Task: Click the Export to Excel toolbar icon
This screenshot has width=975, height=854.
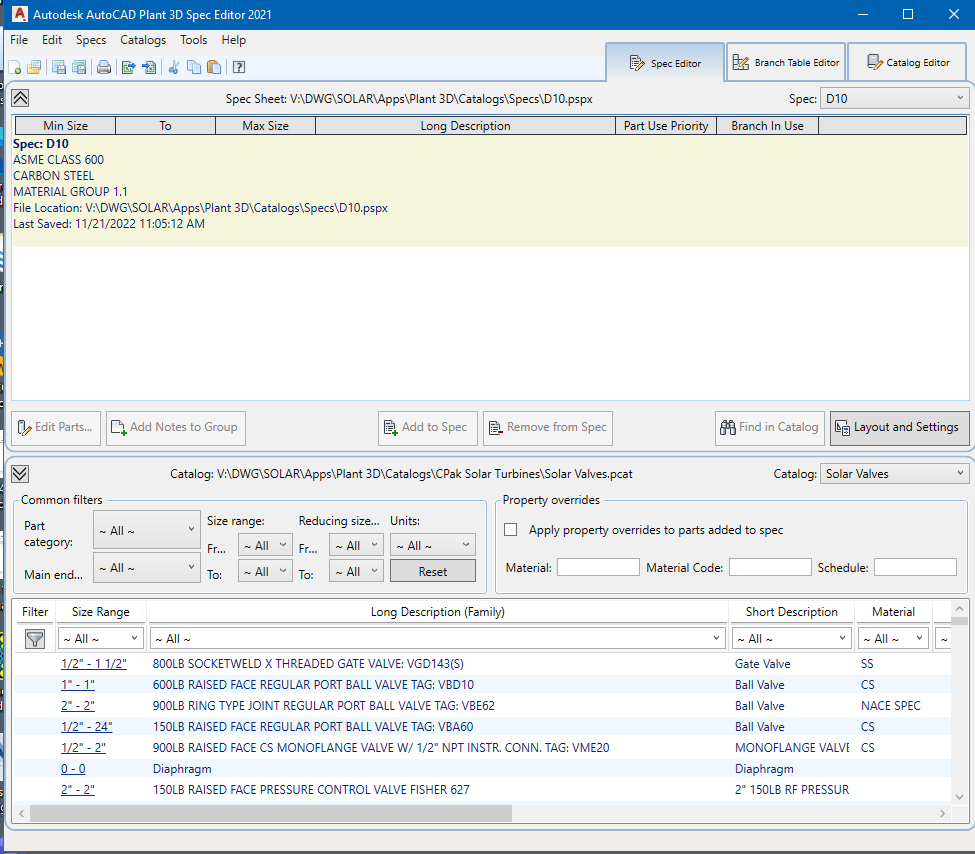Action: [128, 67]
